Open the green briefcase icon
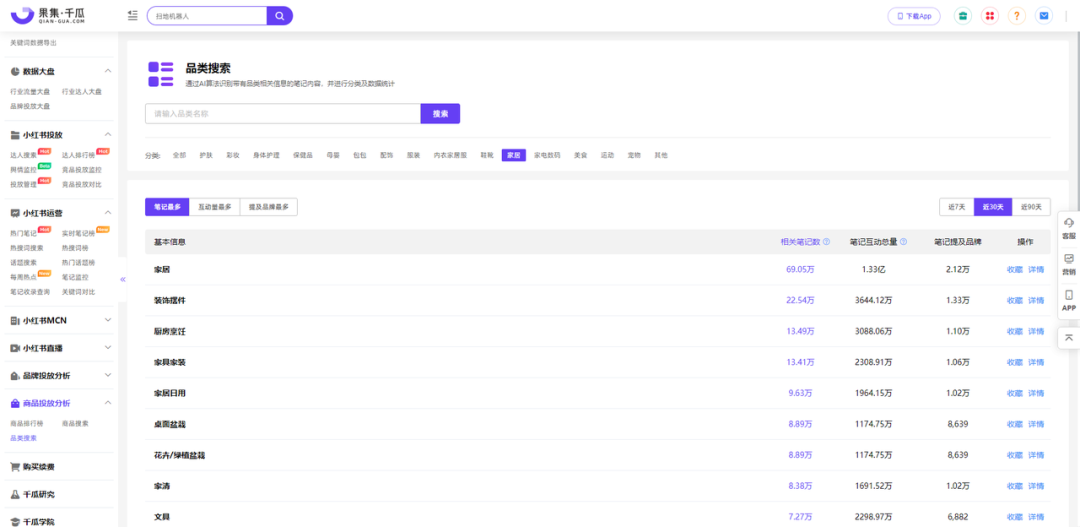Image resolution: width=1080 pixels, height=527 pixels. pos(962,16)
